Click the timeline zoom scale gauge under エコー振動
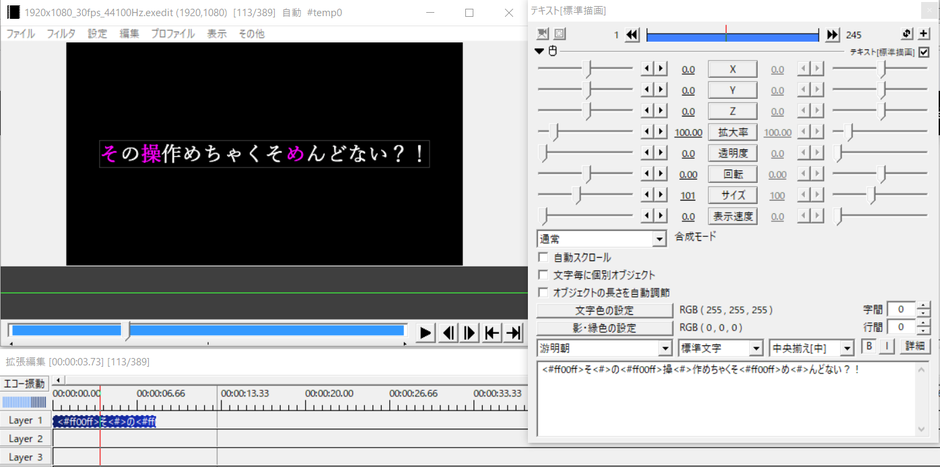940x467 pixels. pyautogui.click(x=24, y=402)
